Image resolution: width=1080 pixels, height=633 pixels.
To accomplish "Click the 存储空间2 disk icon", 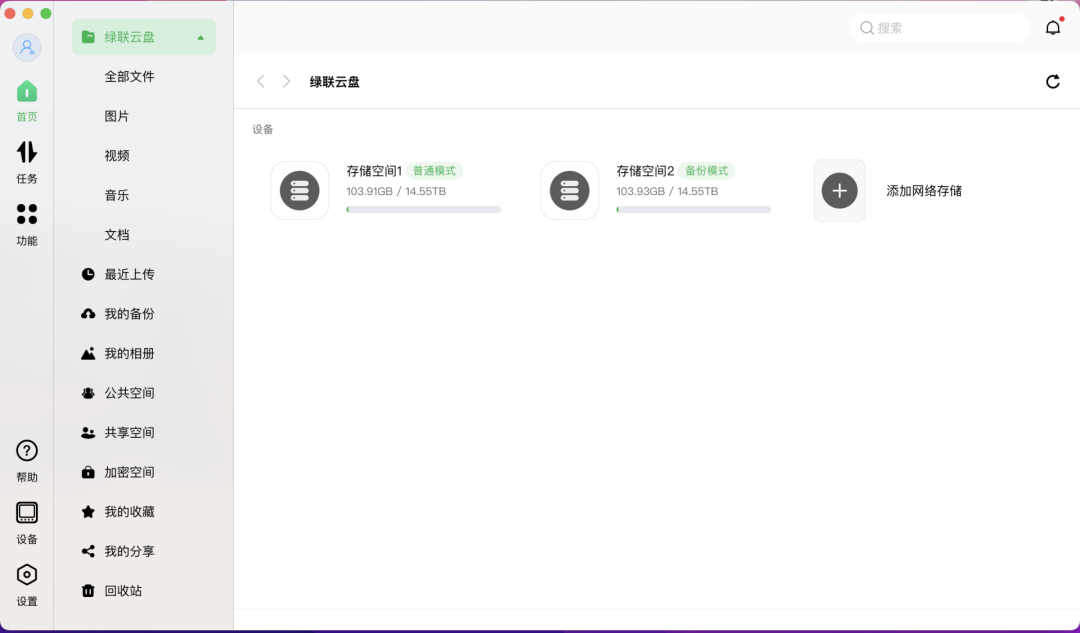I will [570, 191].
